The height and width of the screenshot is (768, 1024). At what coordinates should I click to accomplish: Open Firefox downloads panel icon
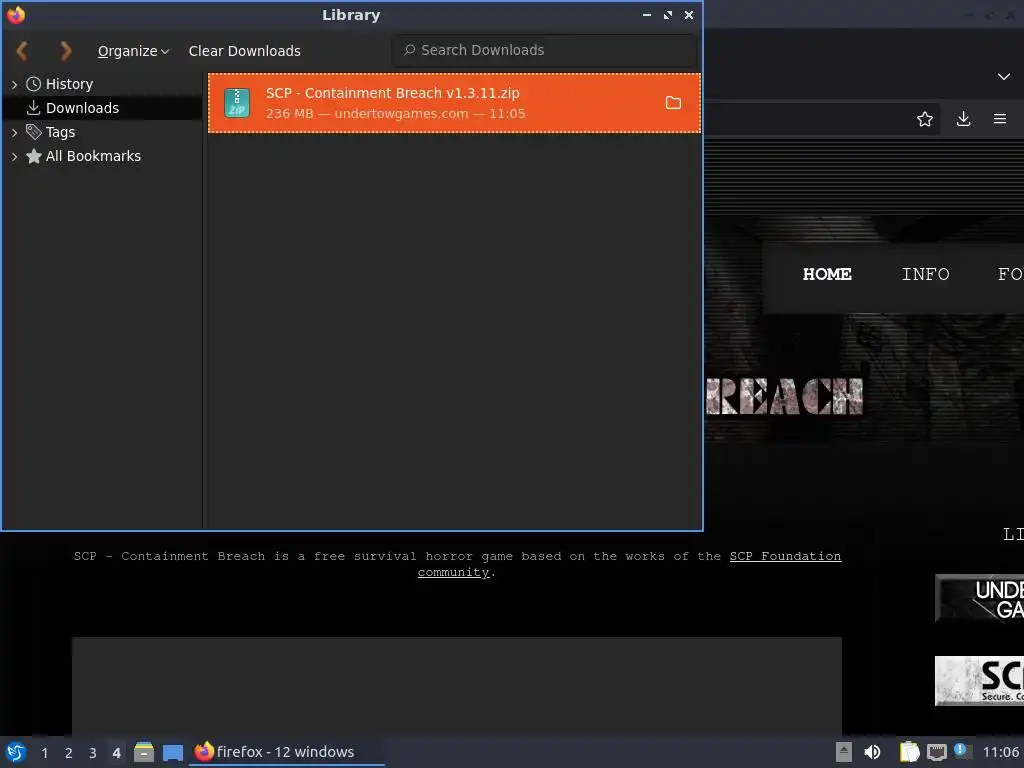pos(963,119)
